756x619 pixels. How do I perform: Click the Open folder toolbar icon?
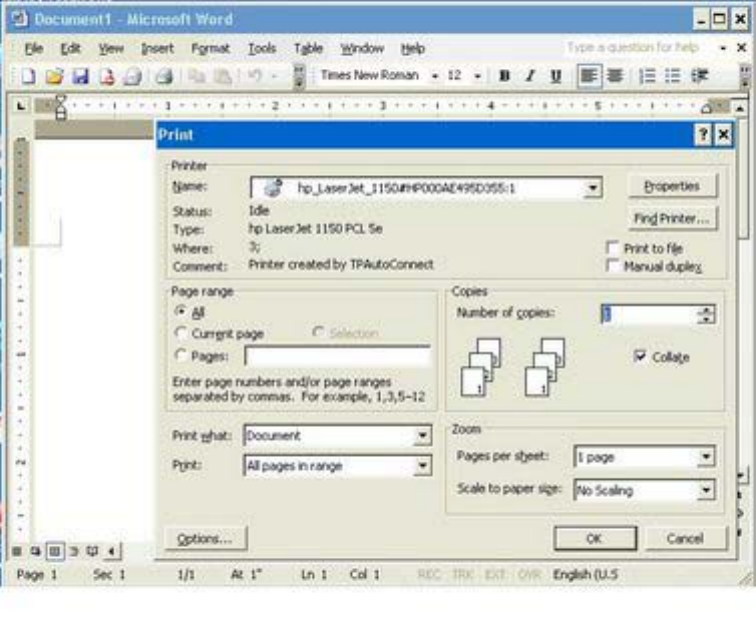point(54,76)
